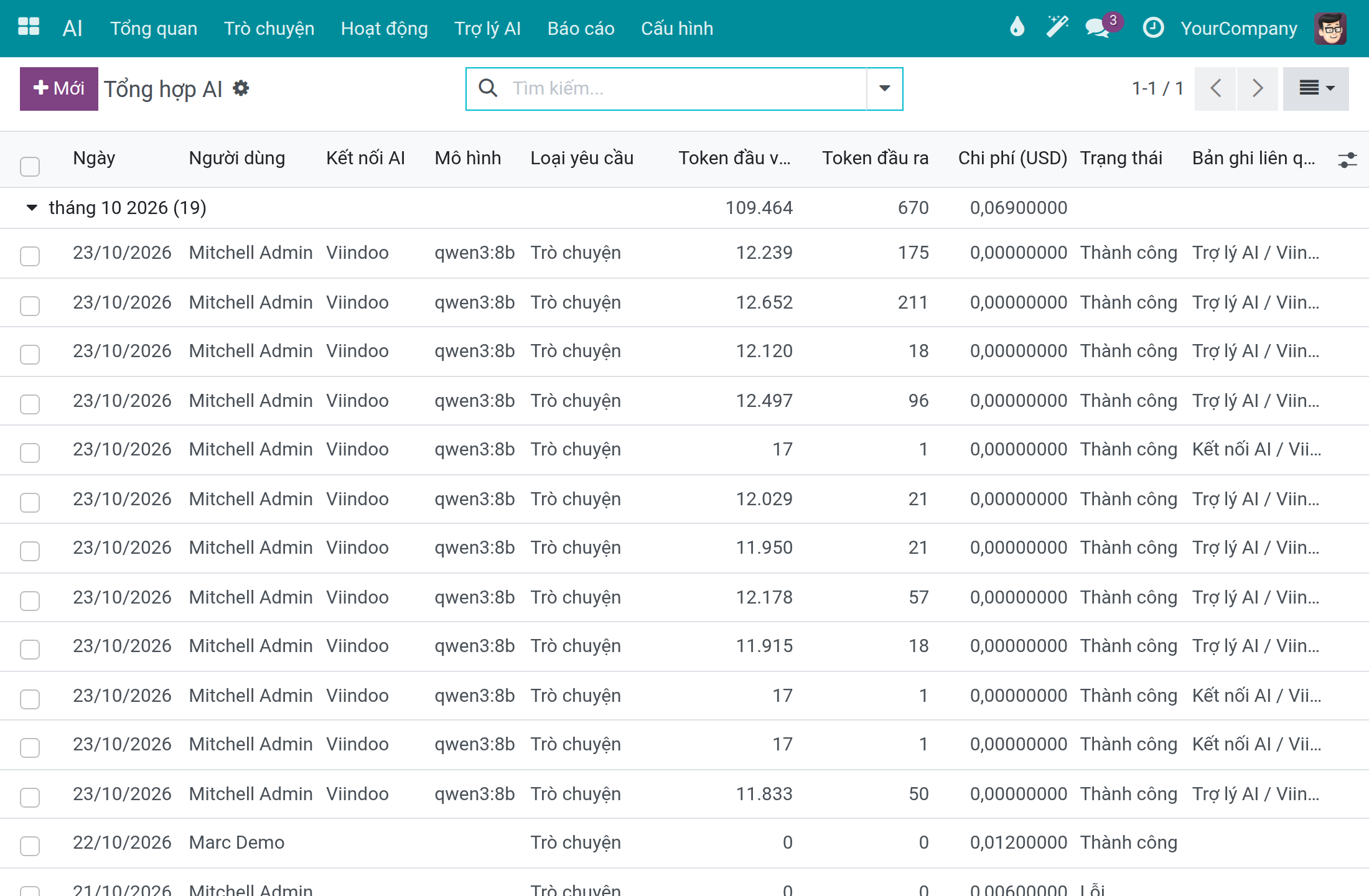
Task: Open the user avatar menu
Action: click(1330, 28)
